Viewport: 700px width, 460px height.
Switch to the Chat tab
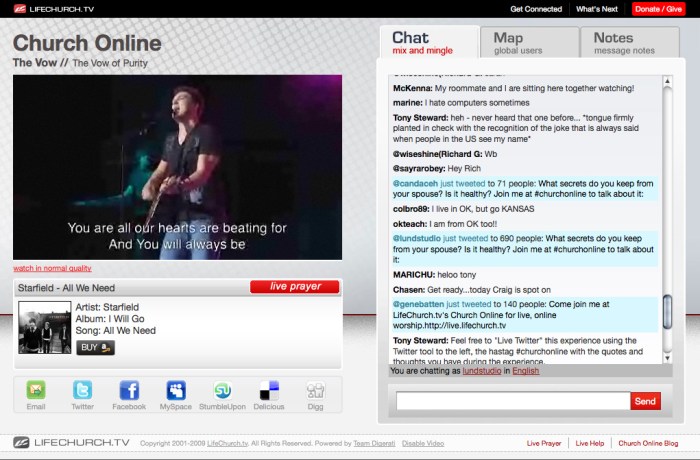[429, 42]
